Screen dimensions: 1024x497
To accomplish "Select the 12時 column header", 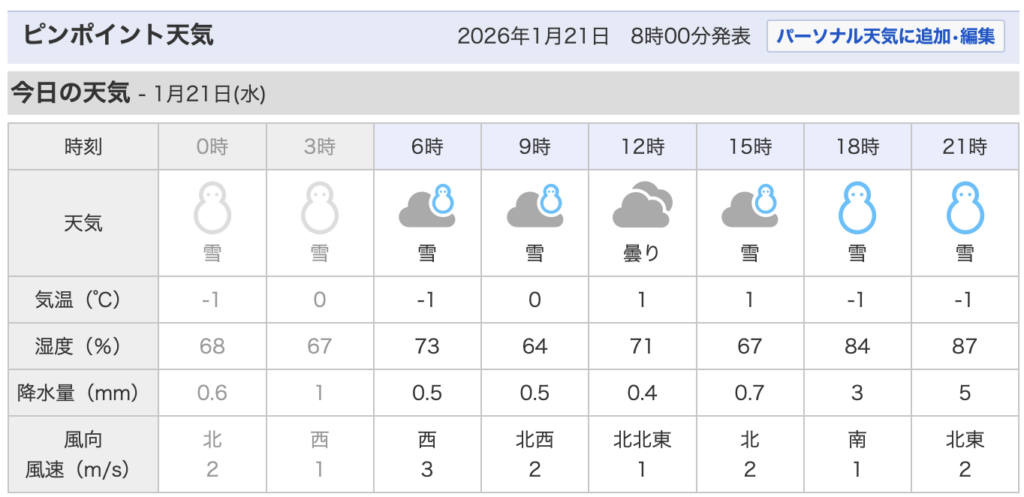I will (x=642, y=147).
